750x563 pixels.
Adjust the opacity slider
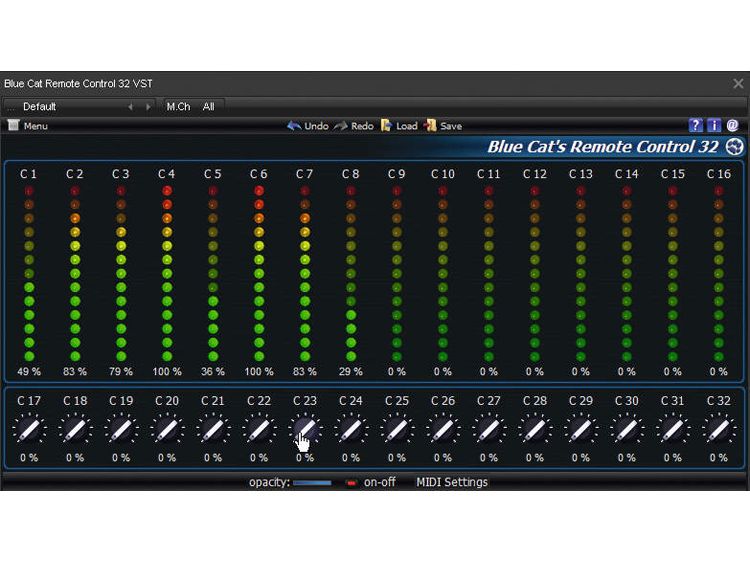point(312,483)
